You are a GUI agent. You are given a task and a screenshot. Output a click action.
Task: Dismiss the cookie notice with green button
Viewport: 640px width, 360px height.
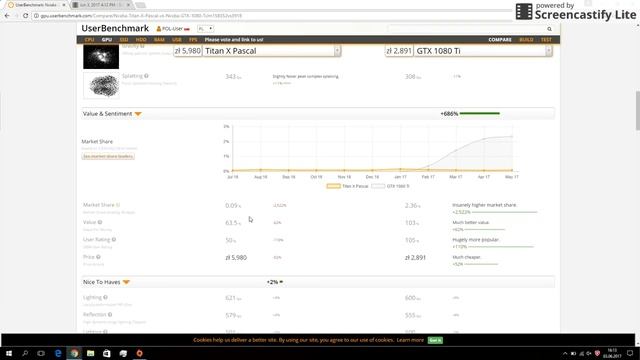tap(435, 340)
